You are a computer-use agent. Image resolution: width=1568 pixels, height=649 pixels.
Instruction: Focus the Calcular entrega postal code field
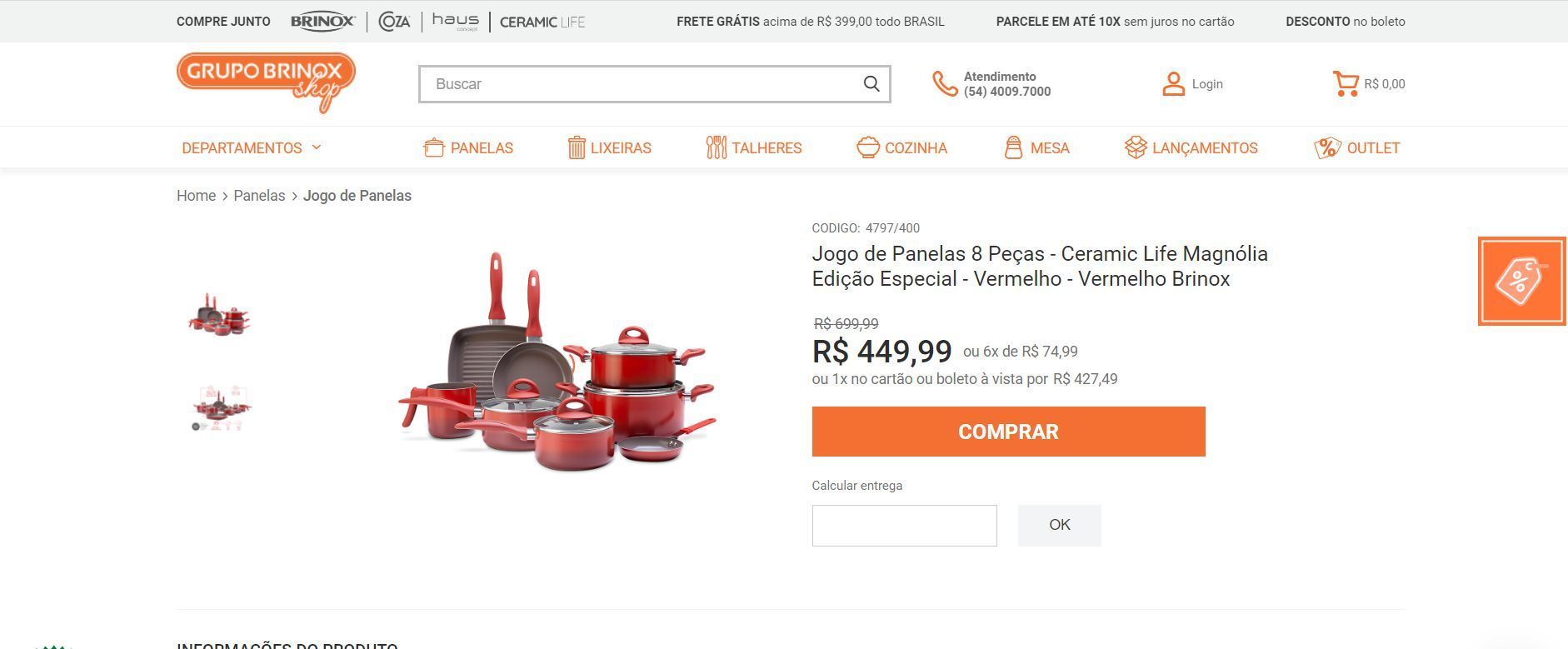click(904, 526)
